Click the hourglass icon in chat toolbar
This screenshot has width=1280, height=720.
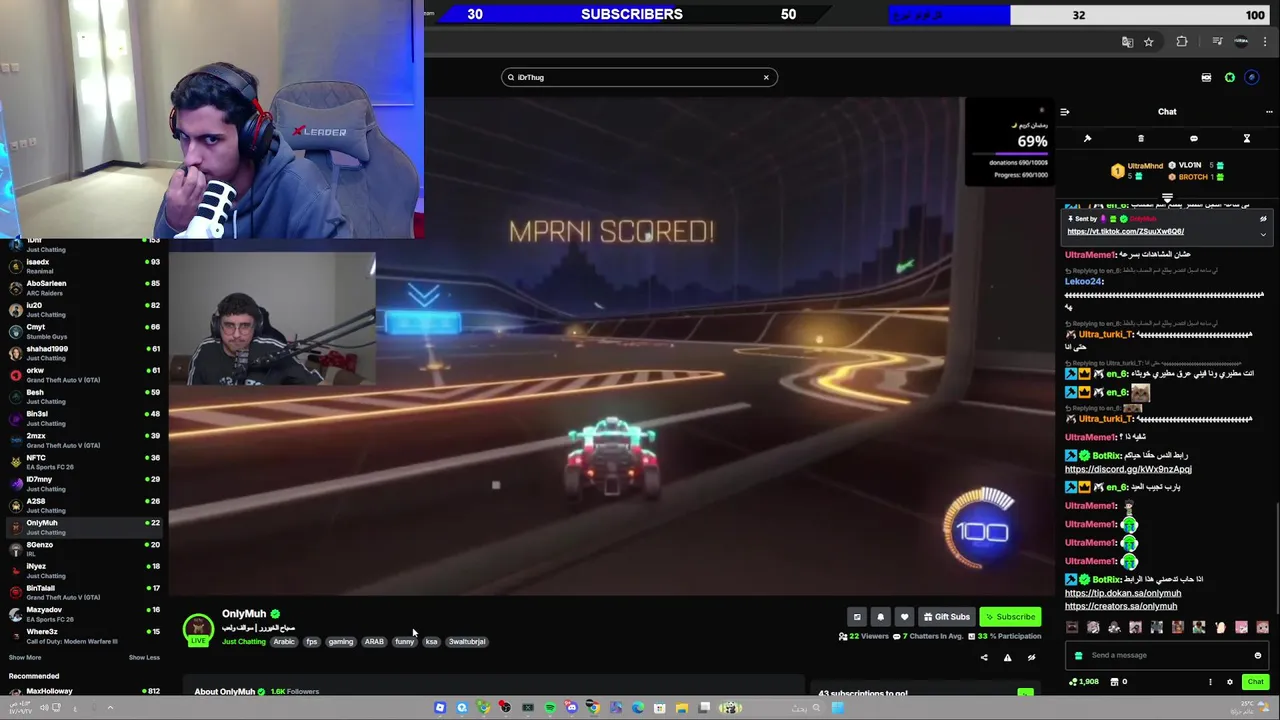coord(1246,139)
